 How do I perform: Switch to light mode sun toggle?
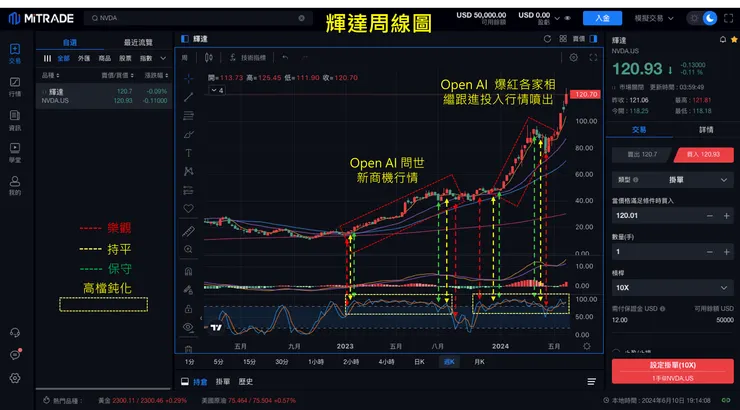pyautogui.click(x=694, y=18)
